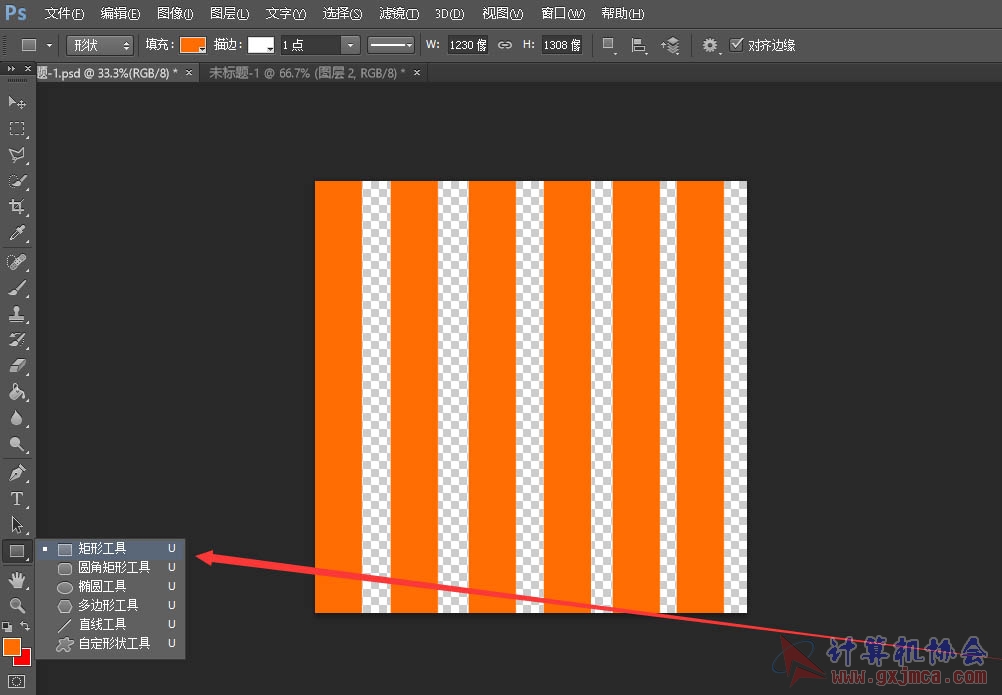Screen dimensions: 1002x695
Task: Select the Zoom tool
Action: 17,605
